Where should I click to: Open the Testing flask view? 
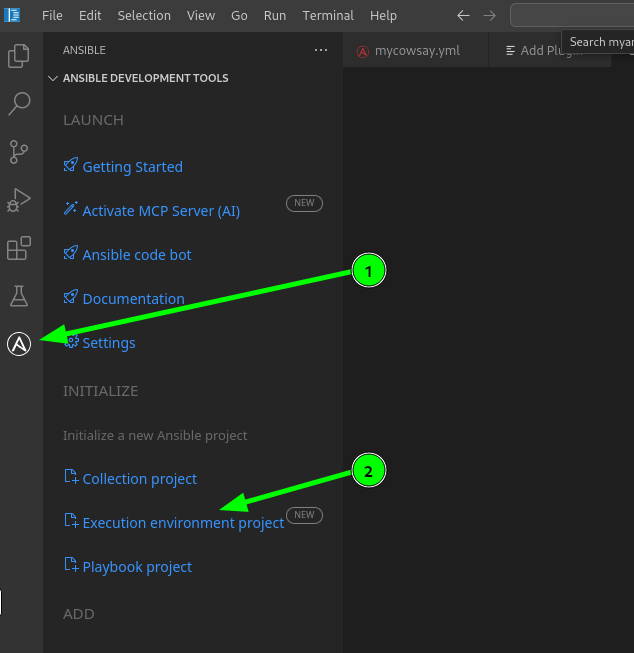pyautogui.click(x=19, y=296)
